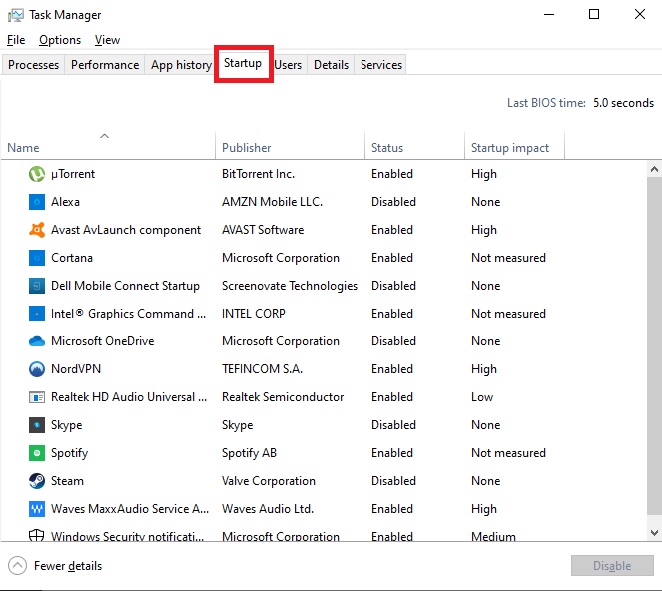Select the NordVPN row name
The height and width of the screenshot is (591, 662).
[x=76, y=369]
